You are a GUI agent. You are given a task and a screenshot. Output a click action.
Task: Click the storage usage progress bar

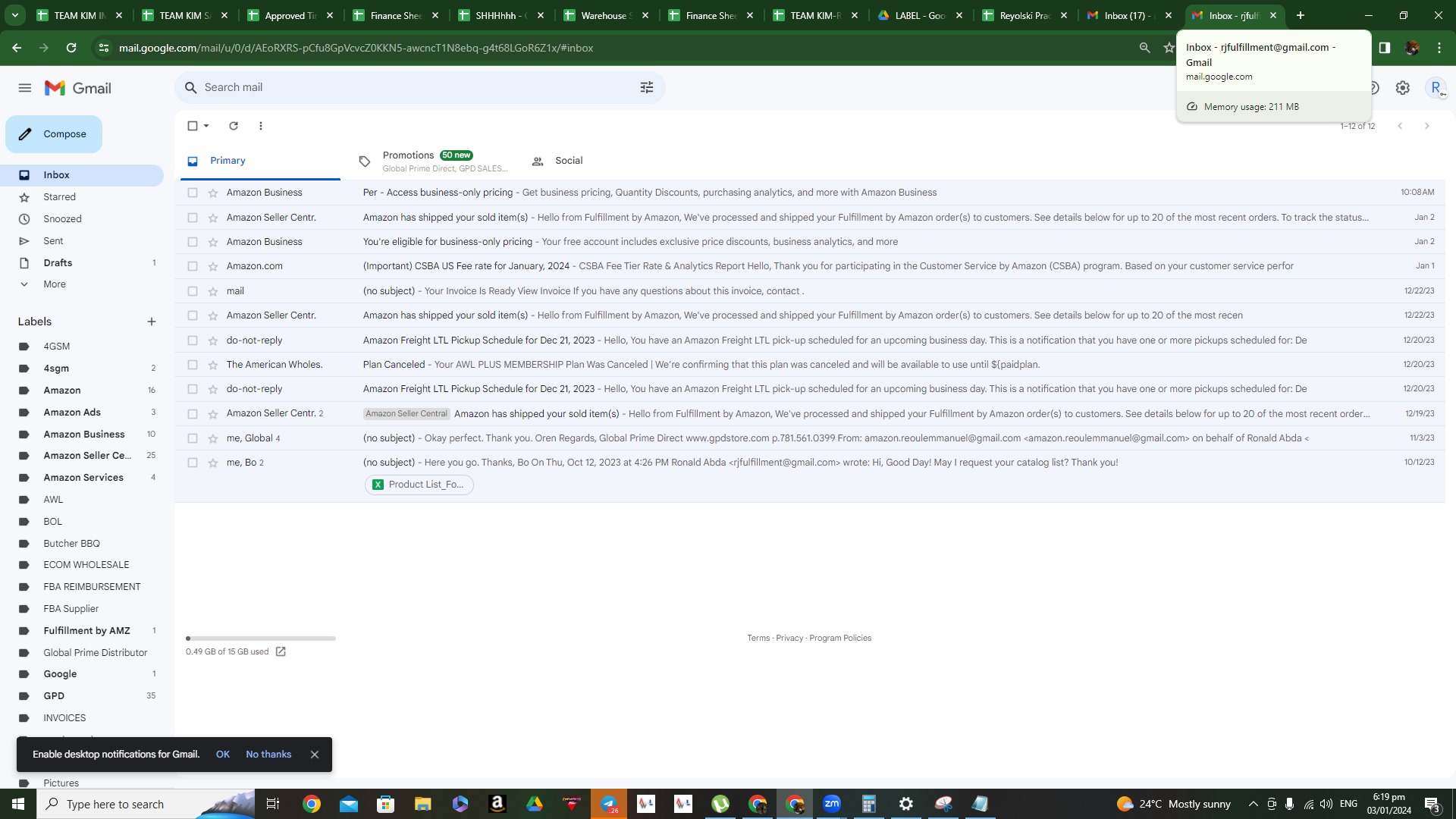tap(261, 639)
